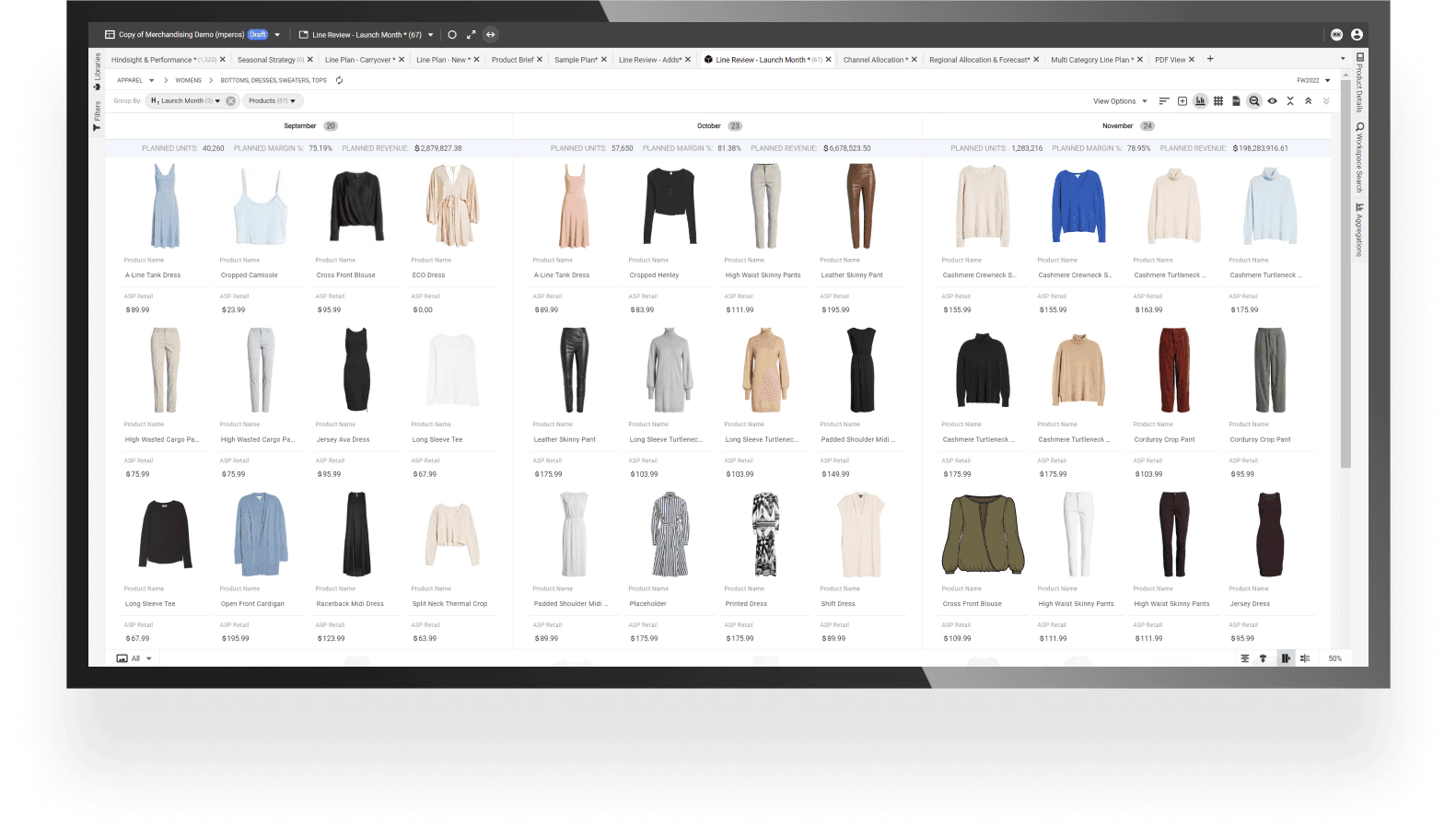Click the add plus-box icon in toolbar
The width and height of the screenshot is (1456, 837).
[1182, 101]
